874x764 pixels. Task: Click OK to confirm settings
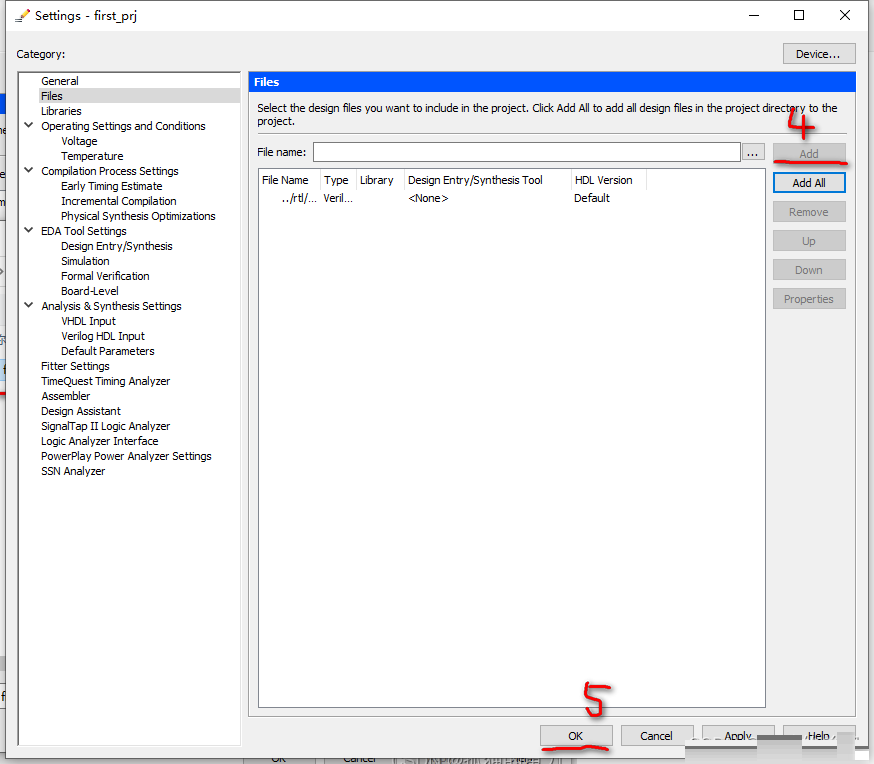(x=575, y=736)
